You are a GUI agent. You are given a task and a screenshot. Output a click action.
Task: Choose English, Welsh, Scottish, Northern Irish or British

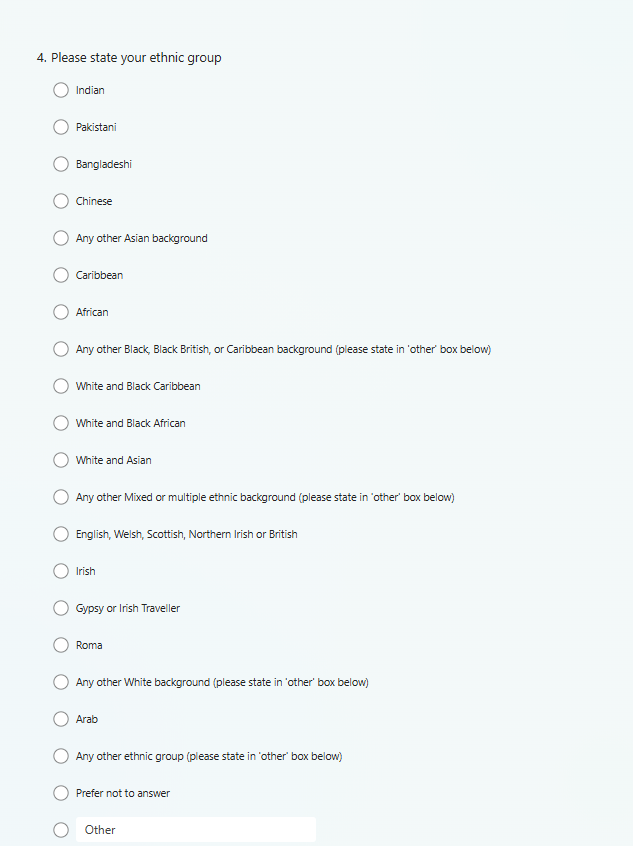pyautogui.click(x=61, y=534)
